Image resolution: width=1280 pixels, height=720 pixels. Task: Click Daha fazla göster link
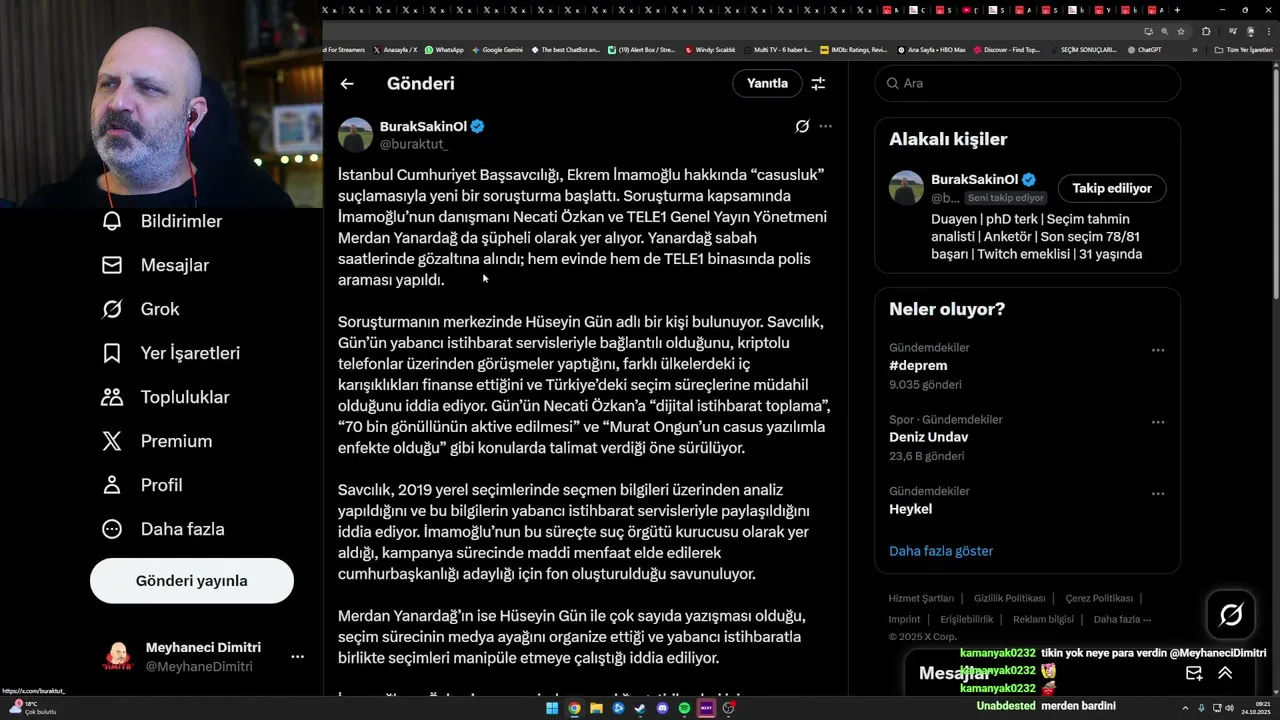[941, 551]
